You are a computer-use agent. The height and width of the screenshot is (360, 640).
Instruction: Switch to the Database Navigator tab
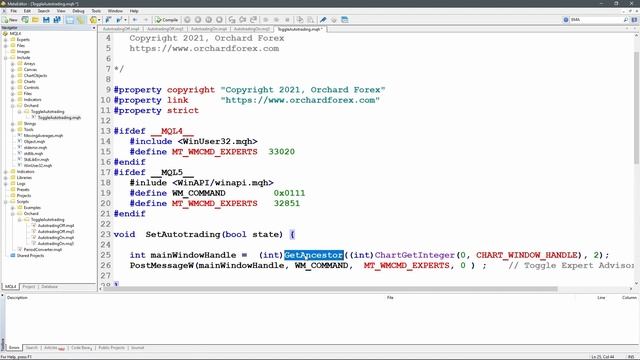click(49, 287)
